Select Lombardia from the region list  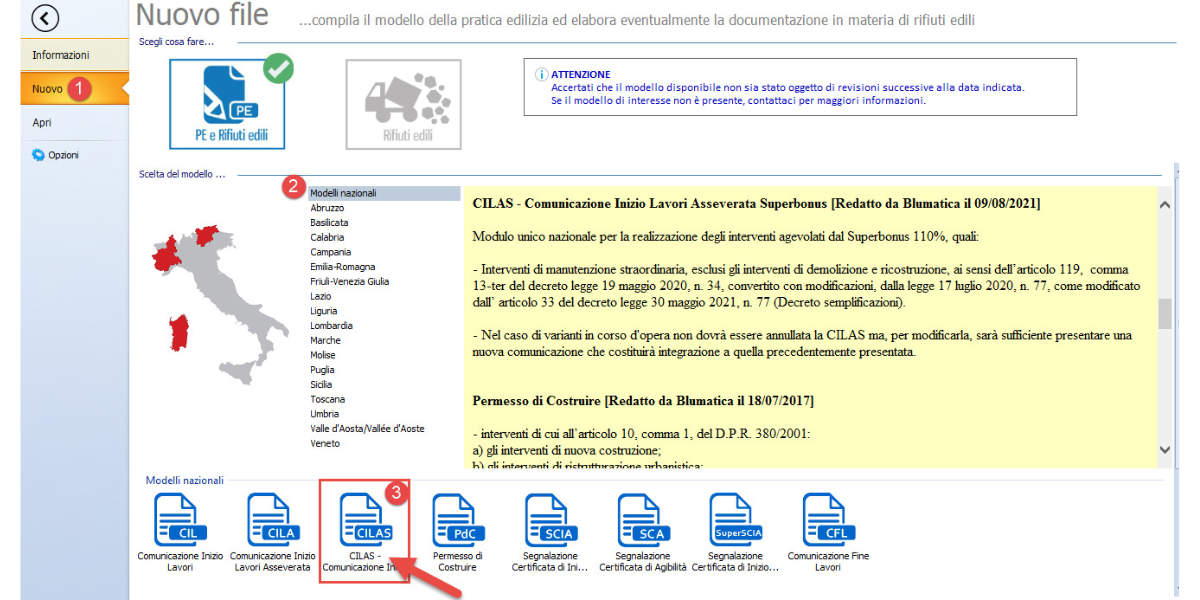click(x=331, y=326)
